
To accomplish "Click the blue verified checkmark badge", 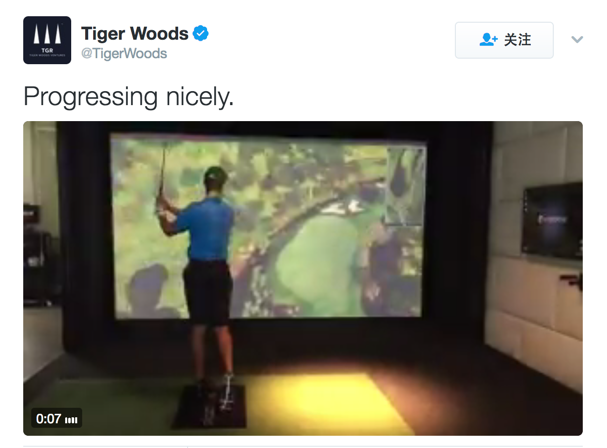I will click(201, 33).
